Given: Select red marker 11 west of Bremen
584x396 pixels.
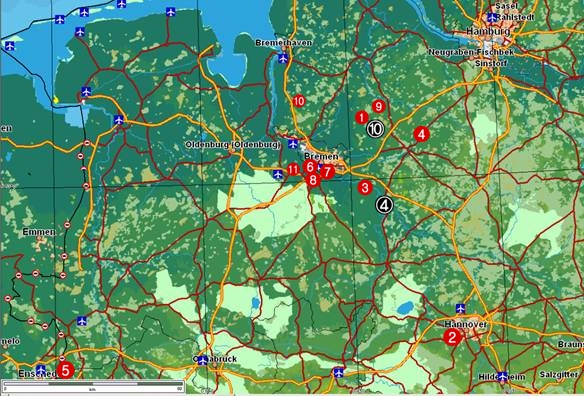Looking at the screenshot, I should point(293,170).
